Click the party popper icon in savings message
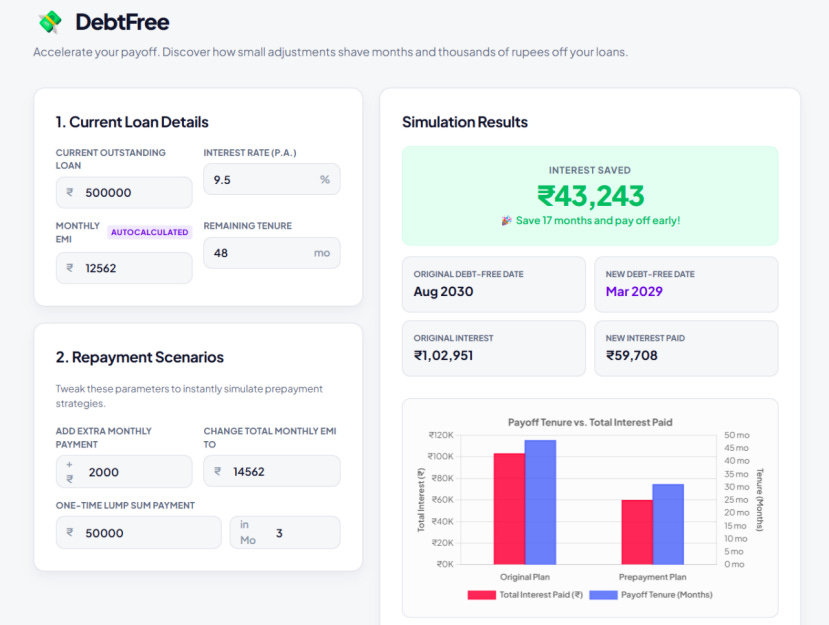 (x=506, y=220)
